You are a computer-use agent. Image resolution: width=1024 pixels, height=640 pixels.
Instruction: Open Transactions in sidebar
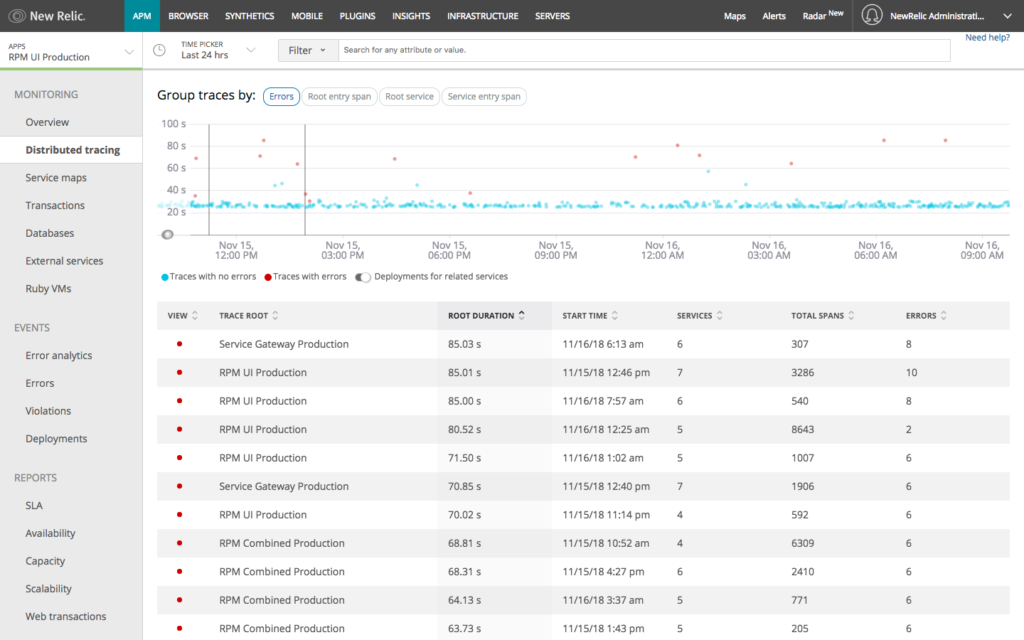(55, 205)
